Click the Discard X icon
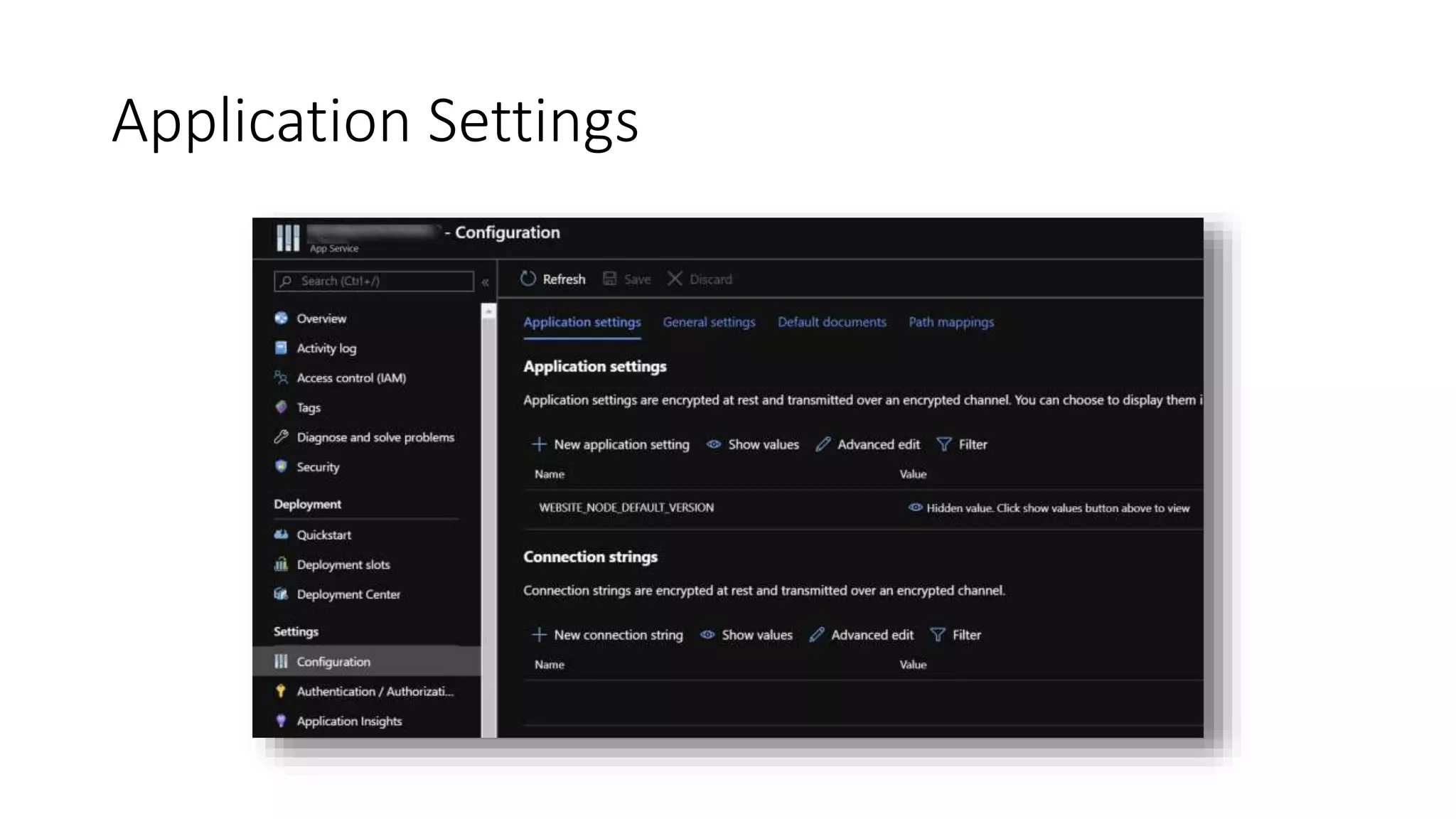 pyautogui.click(x=675, y=279)
